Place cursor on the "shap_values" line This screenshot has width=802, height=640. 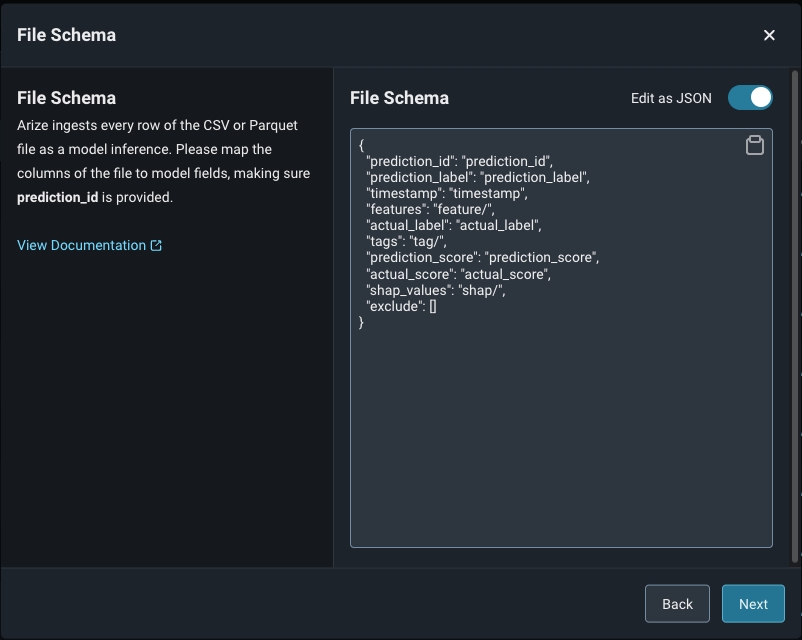[x=436, y=289]
